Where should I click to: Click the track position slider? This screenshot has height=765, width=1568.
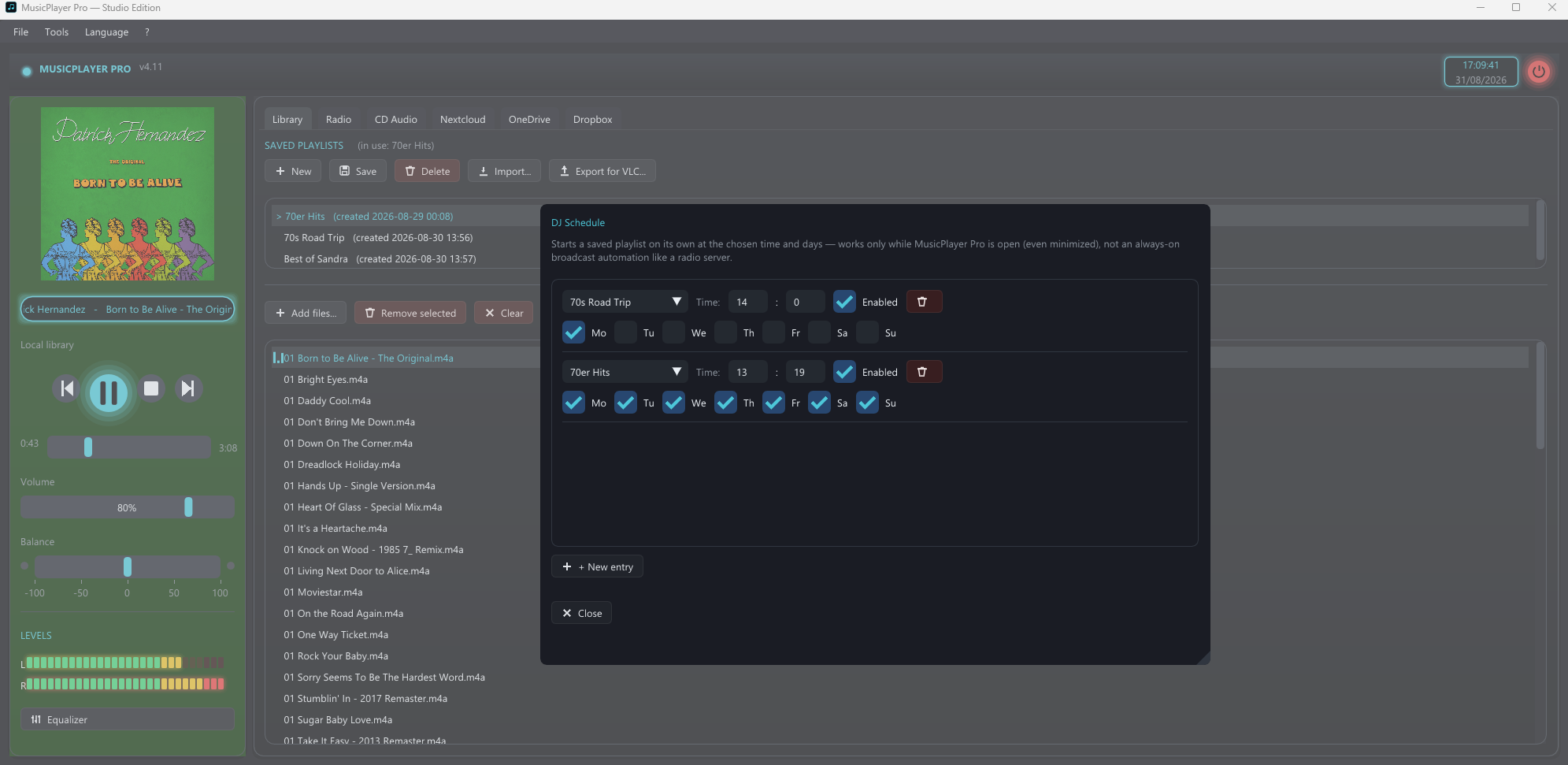[x=128, y=447]
